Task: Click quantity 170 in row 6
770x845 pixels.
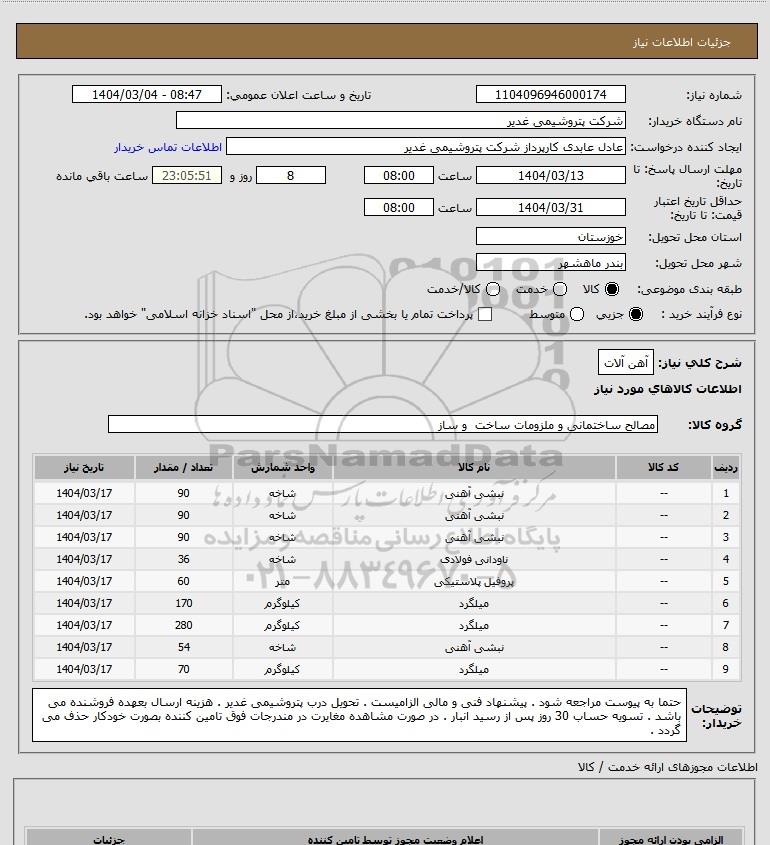Action: coord(184,604)
